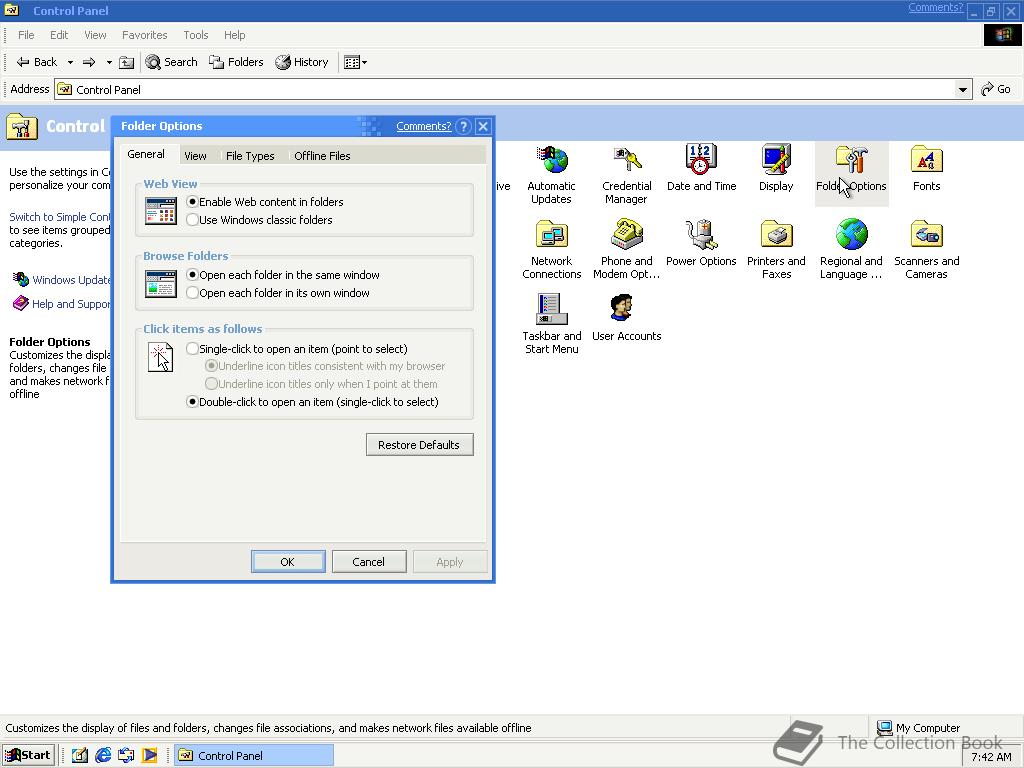Go up one folder level

click(127, 62)
